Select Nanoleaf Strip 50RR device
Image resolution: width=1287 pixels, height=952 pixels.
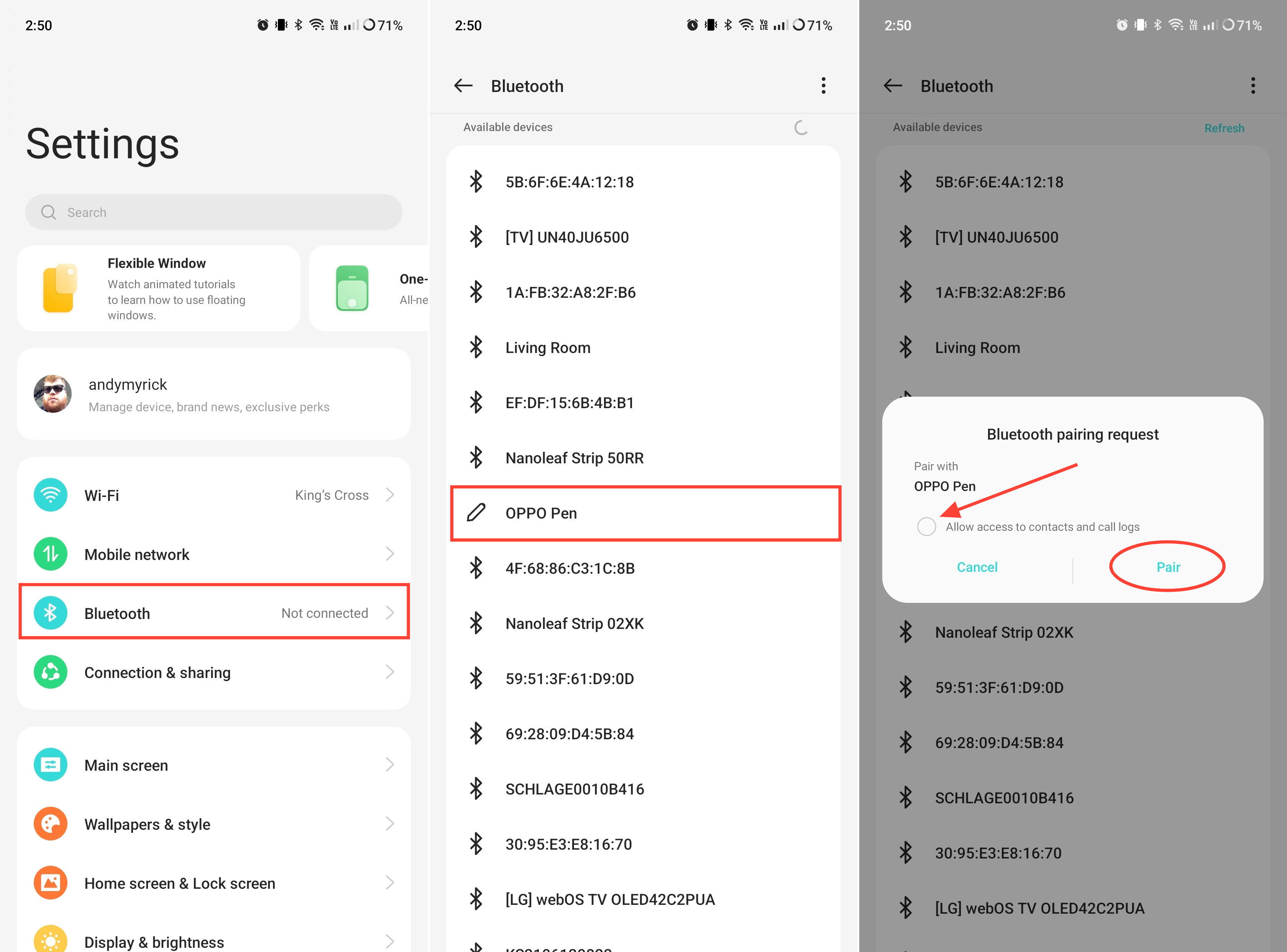click(643, 458)
